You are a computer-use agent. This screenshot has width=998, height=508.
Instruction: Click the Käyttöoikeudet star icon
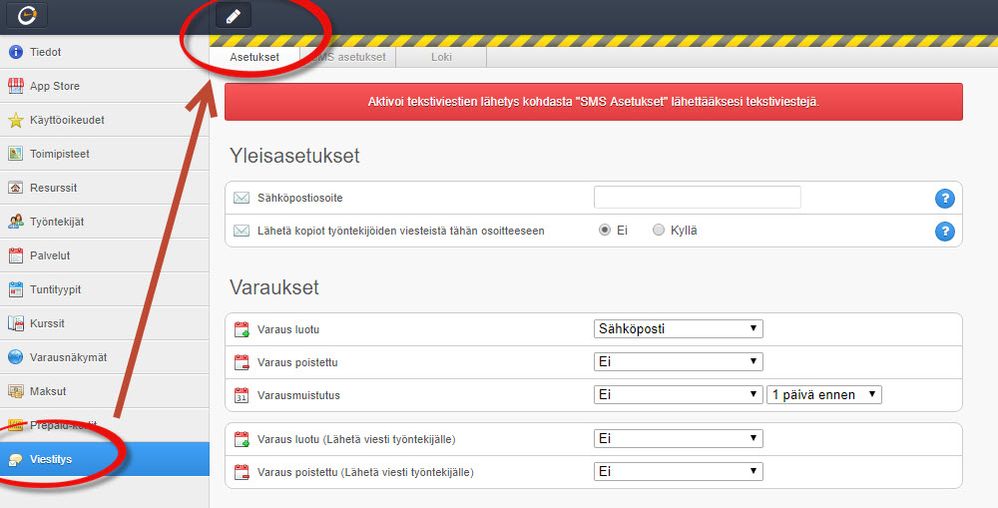pos(16,120)
